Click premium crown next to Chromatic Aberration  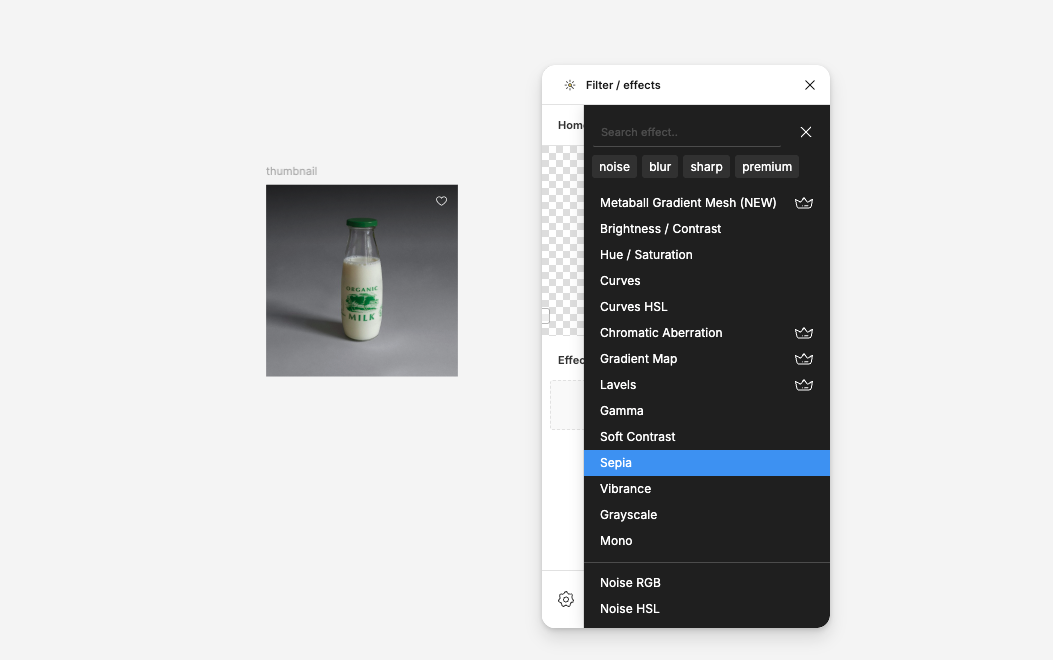pyautogui.click(x=803, y=333)
